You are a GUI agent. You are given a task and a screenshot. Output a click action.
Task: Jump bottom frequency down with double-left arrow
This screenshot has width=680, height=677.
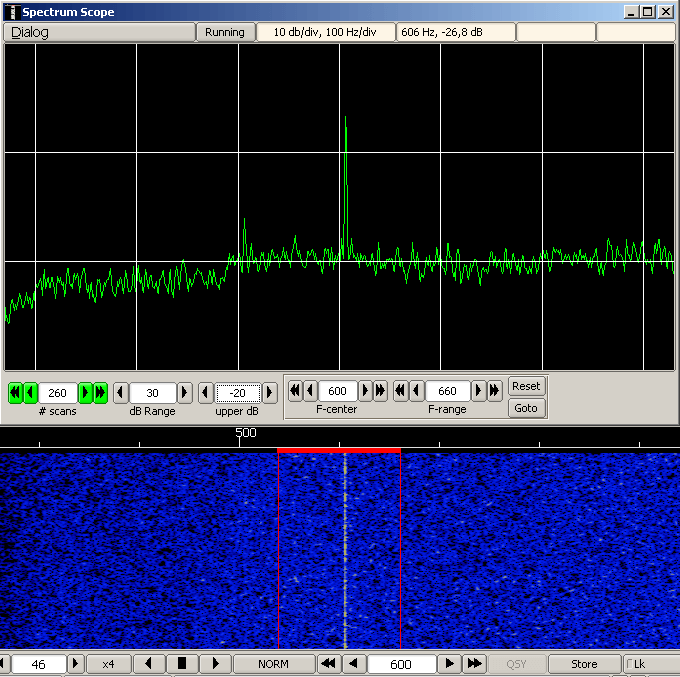tap(329, 664)
